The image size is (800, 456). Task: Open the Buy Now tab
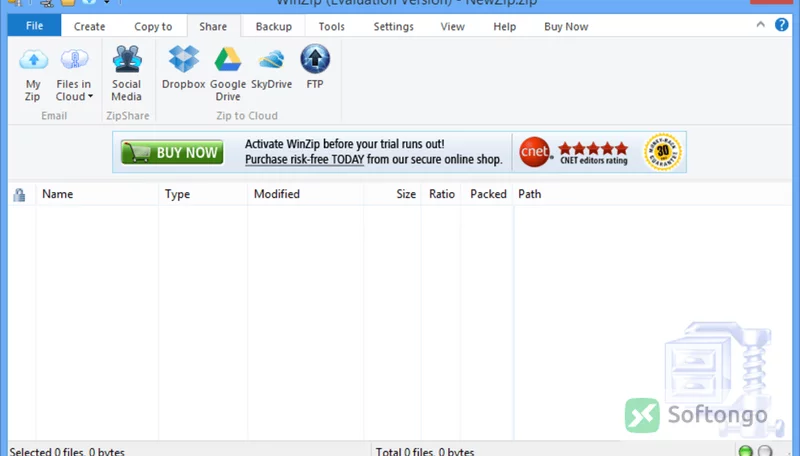point(566,27)
